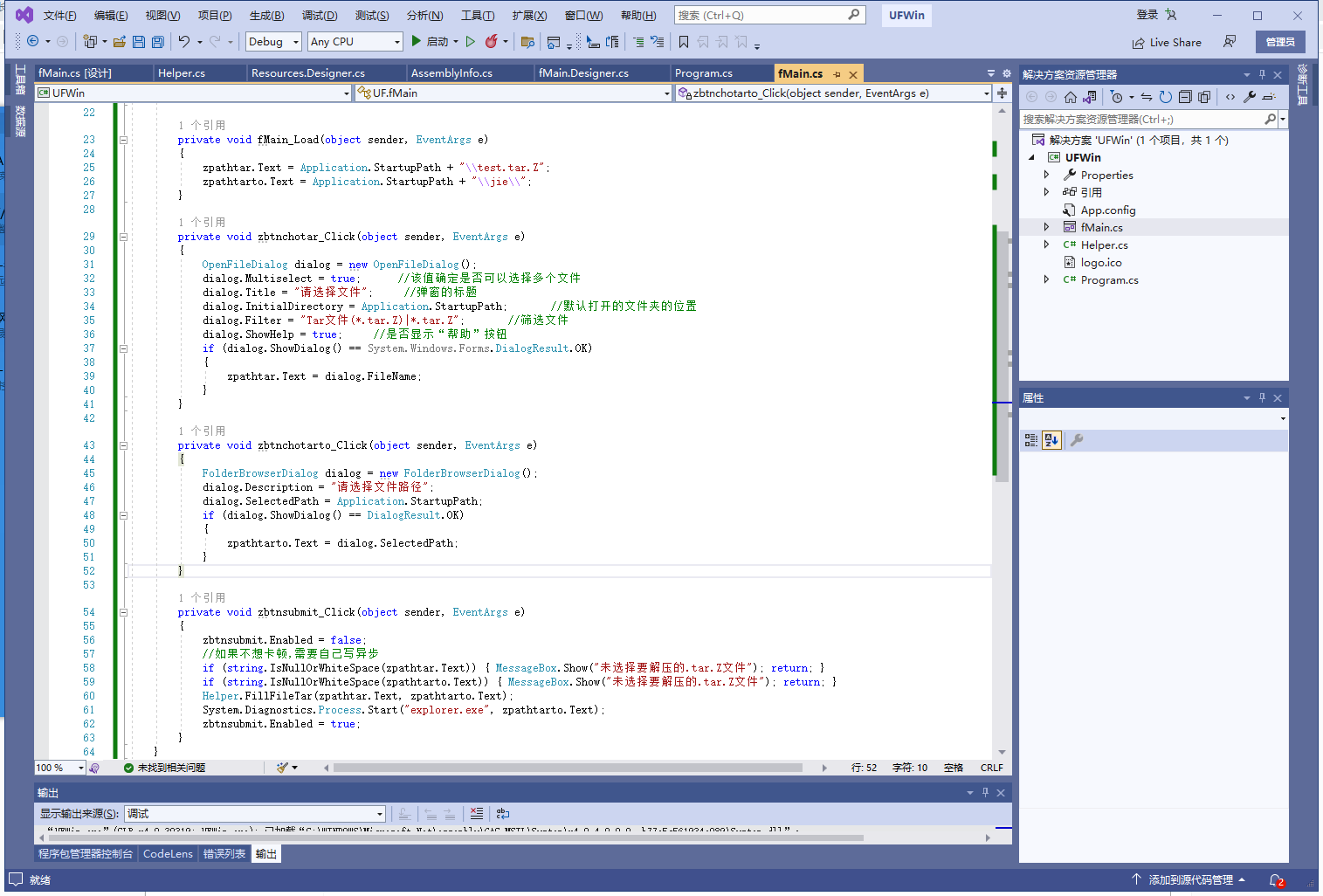Image resolution: width=1323 pixels, height=896 pixels.
Task: Click the send feedback icon in title bar
Action: [x=1230, y=42]
